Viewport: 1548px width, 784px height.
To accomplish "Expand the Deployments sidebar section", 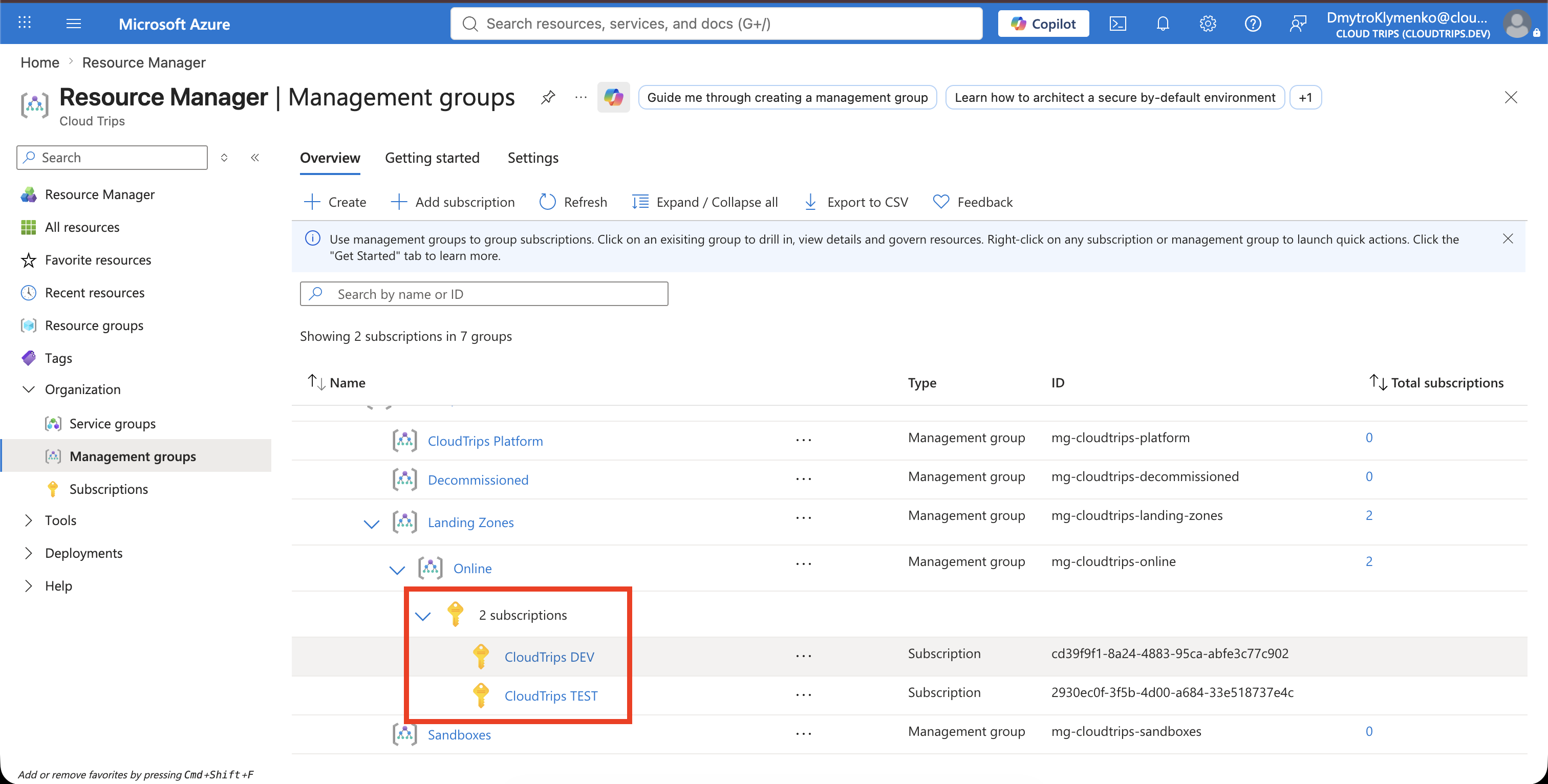I will click(28, 553).
